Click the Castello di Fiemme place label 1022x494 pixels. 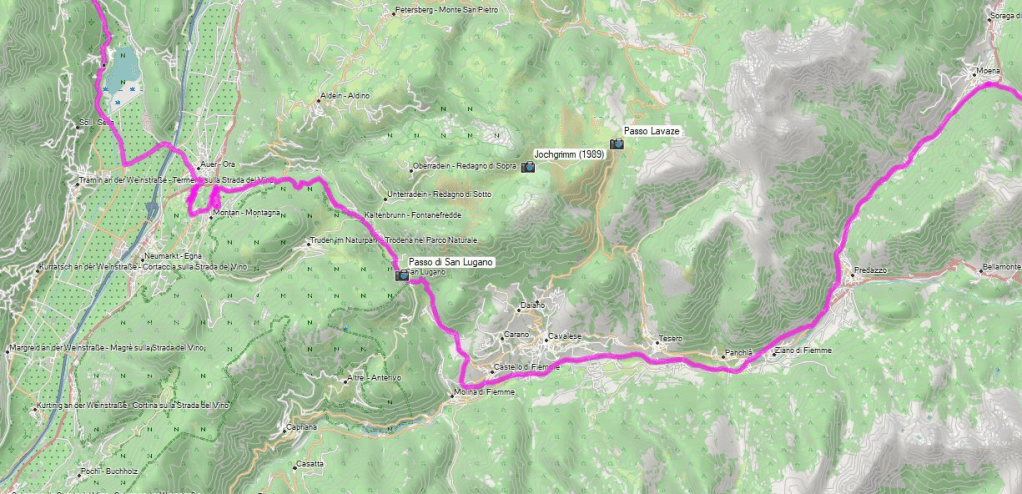click(x=527, y=368)
